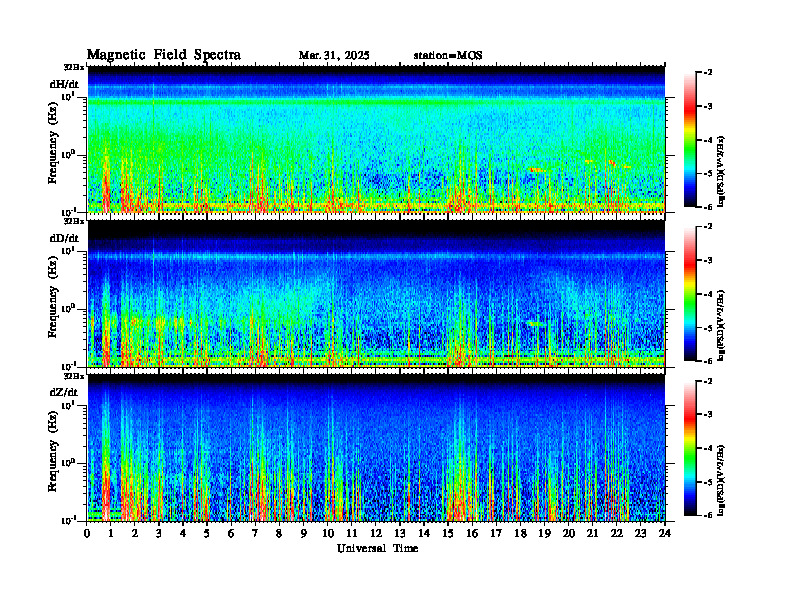Click the dZ/dt spectrogram plot area
The height and width of the screenshot is (612, 792).
(376, 448)
